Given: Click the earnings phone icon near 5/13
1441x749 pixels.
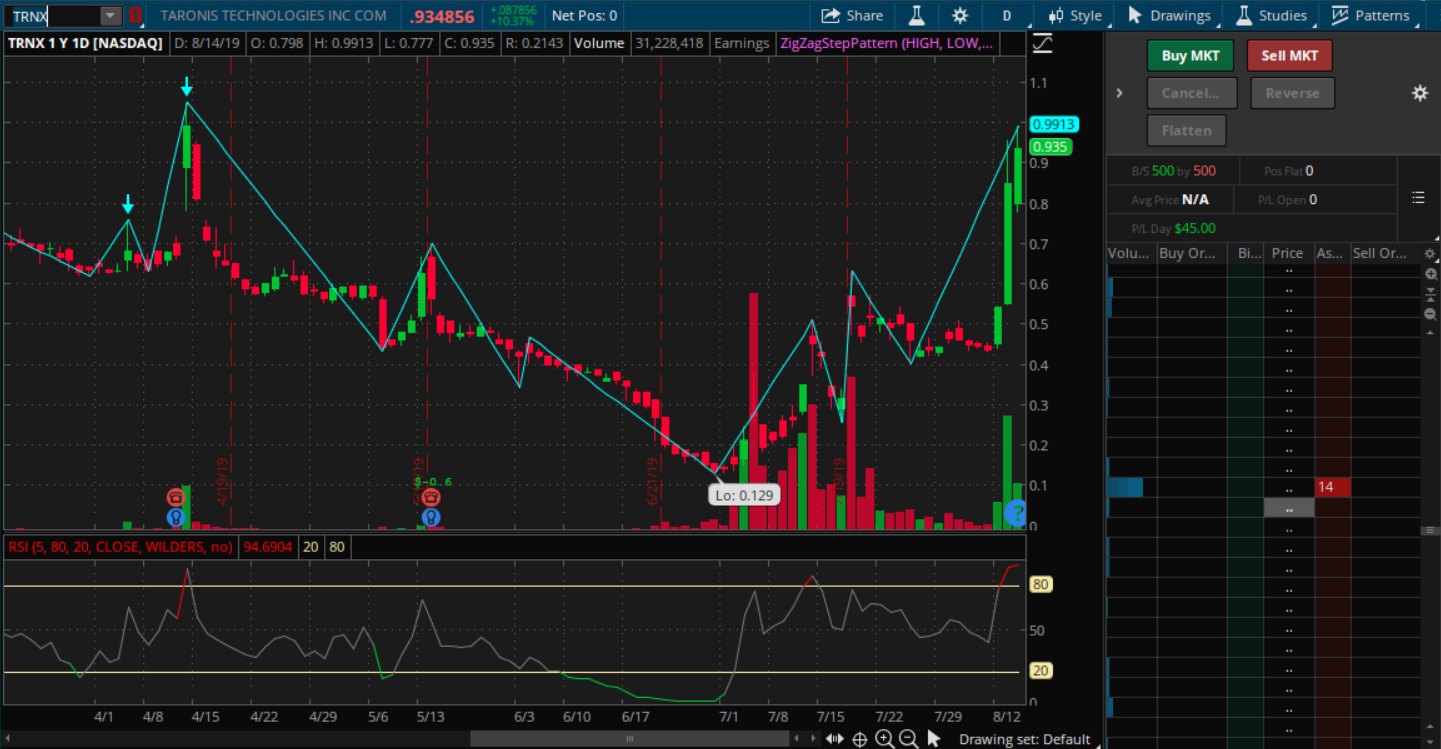Looking at the screenshot, I should [x=431, y=497].
